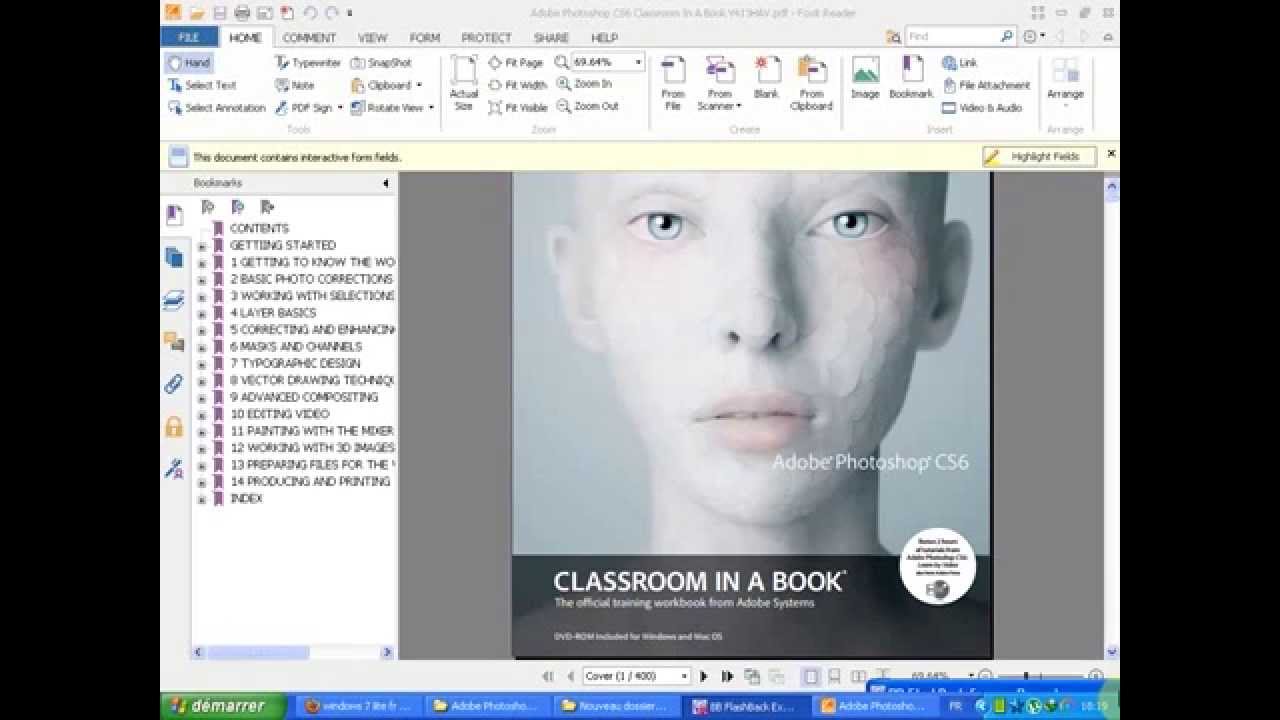1280x720 pixels.
Task: Take a SnapShot of the page
Action: click(x=381, y=62)
